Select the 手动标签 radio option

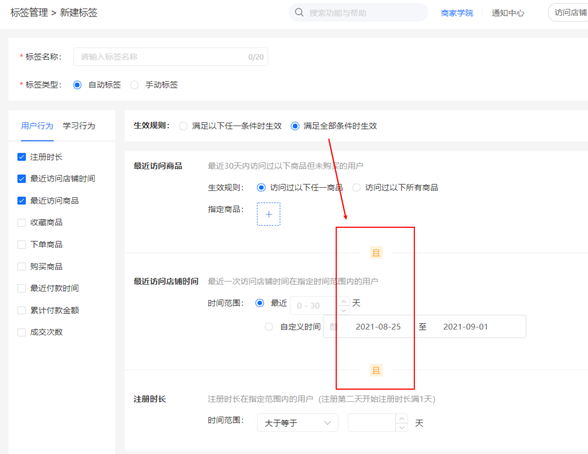(134, 85)
